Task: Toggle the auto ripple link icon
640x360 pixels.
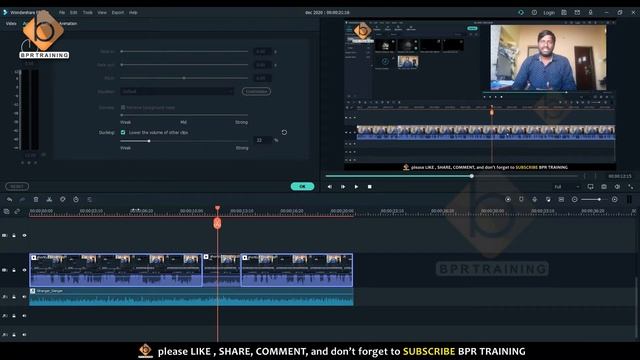Action: (17, 211)
